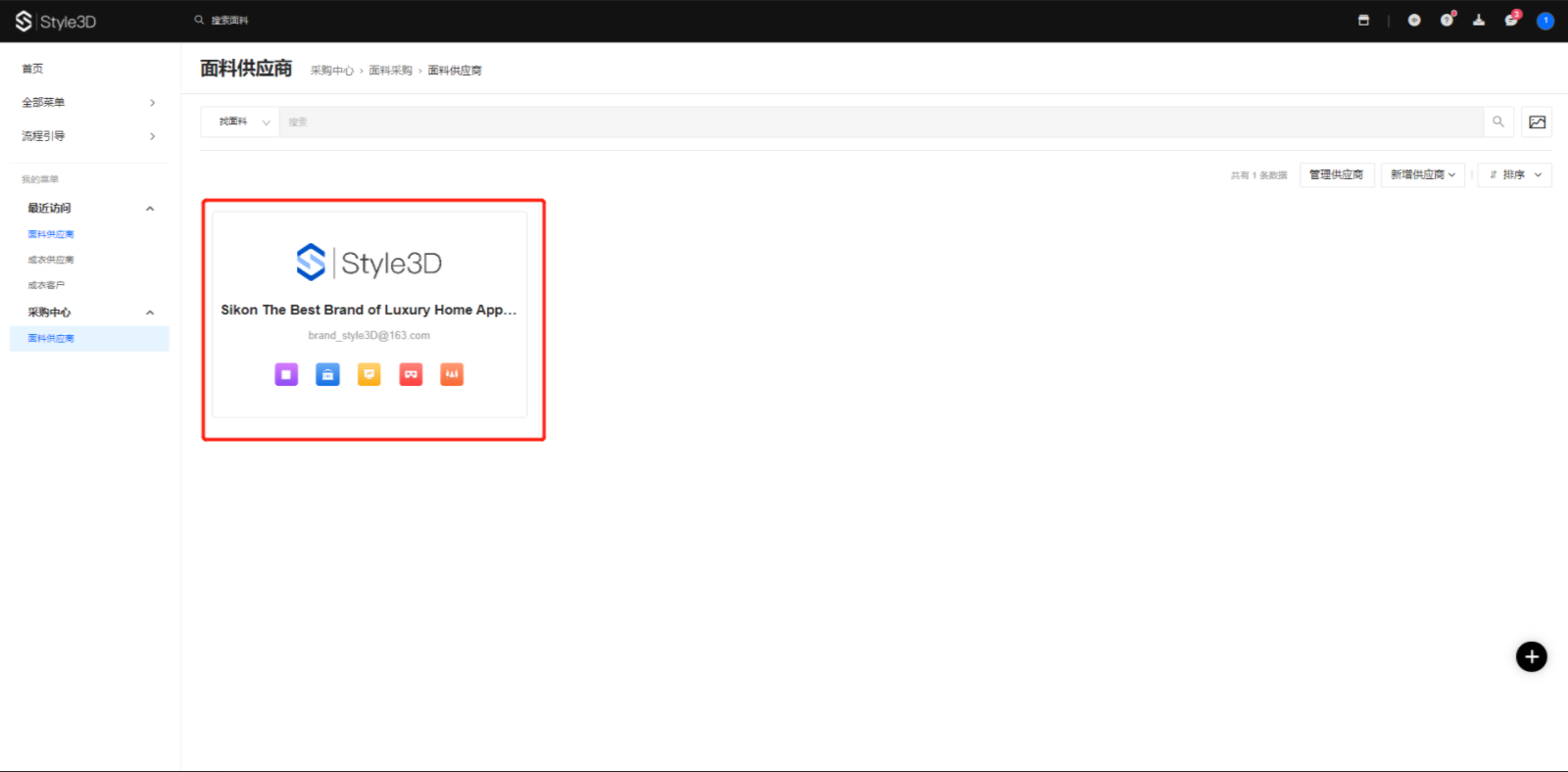This screenshot has width=1568, height=772.
Task: Click the black floating plus button
Action: [x=1531, y=656]
